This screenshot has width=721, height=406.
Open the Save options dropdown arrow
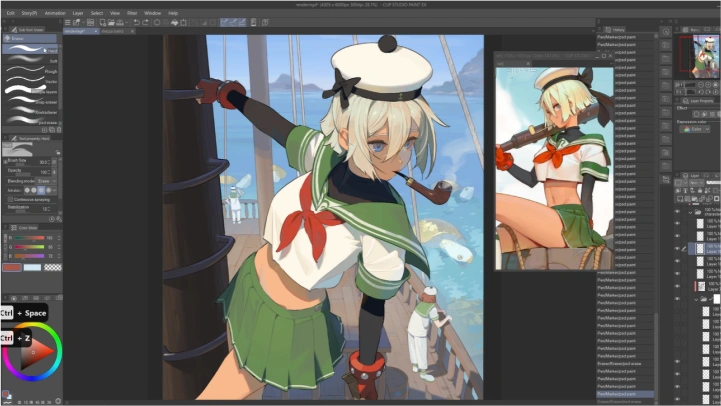(x=126, y=23)
